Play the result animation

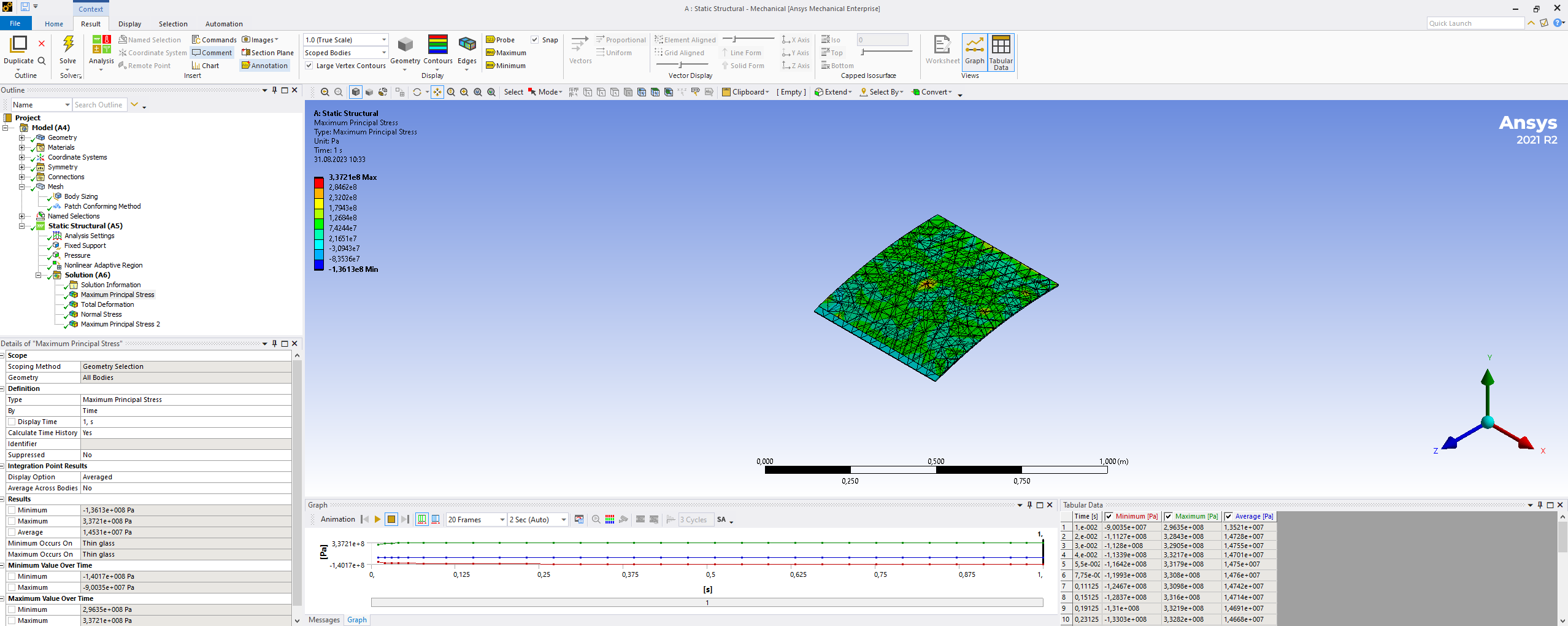point(378,519)
